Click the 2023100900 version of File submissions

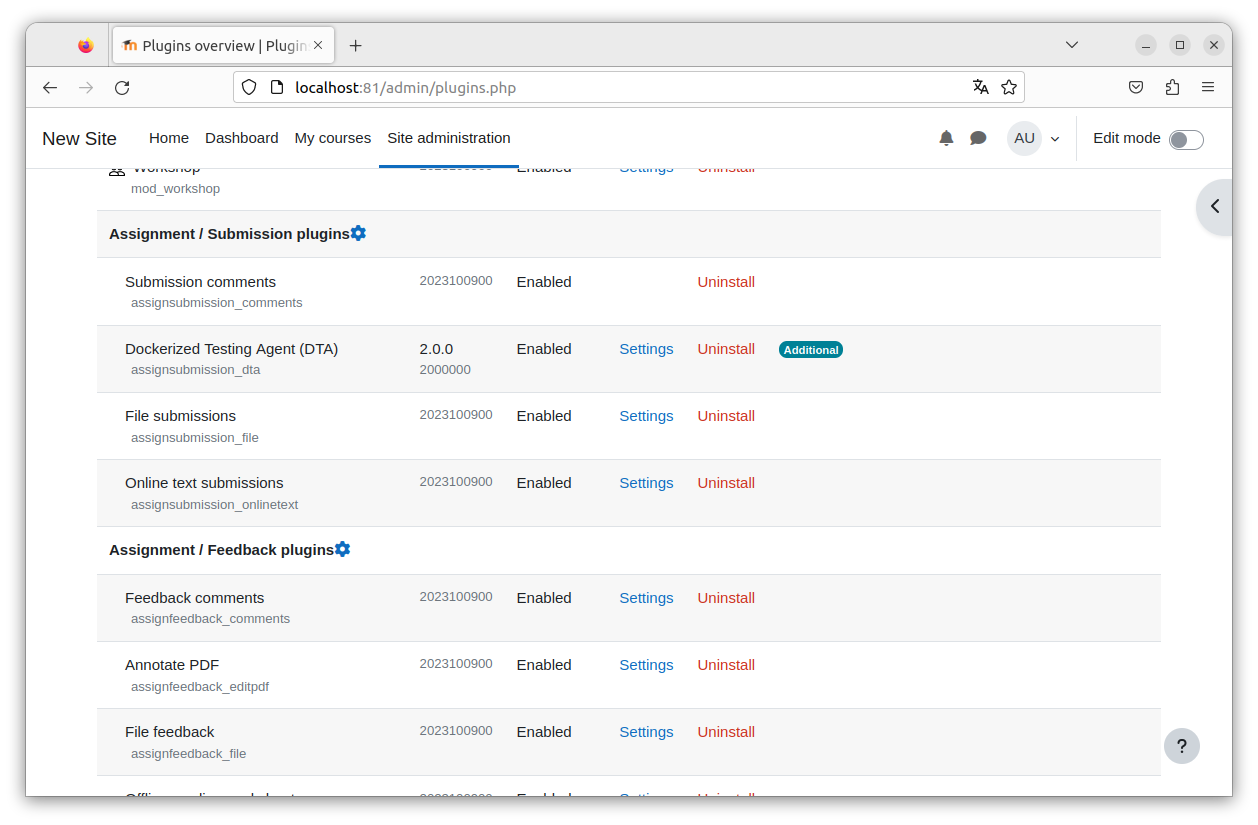pos(456,415)
